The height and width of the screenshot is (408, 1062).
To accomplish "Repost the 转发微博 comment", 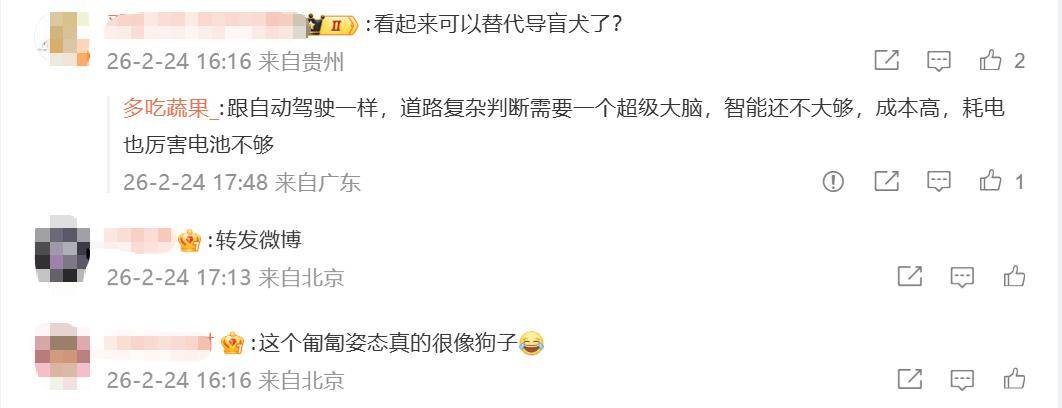I will (910, 276).
